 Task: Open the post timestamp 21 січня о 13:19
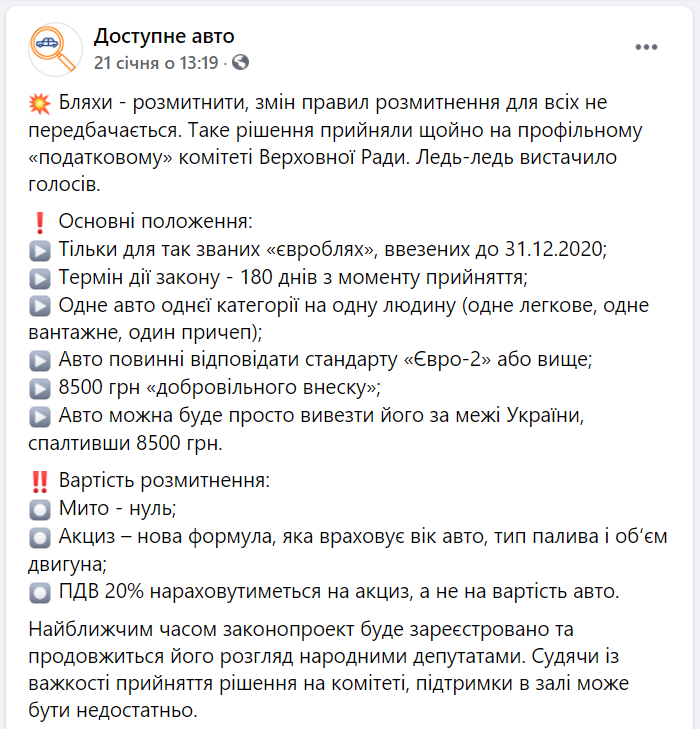pyautogui.click(x=156, y=62)
